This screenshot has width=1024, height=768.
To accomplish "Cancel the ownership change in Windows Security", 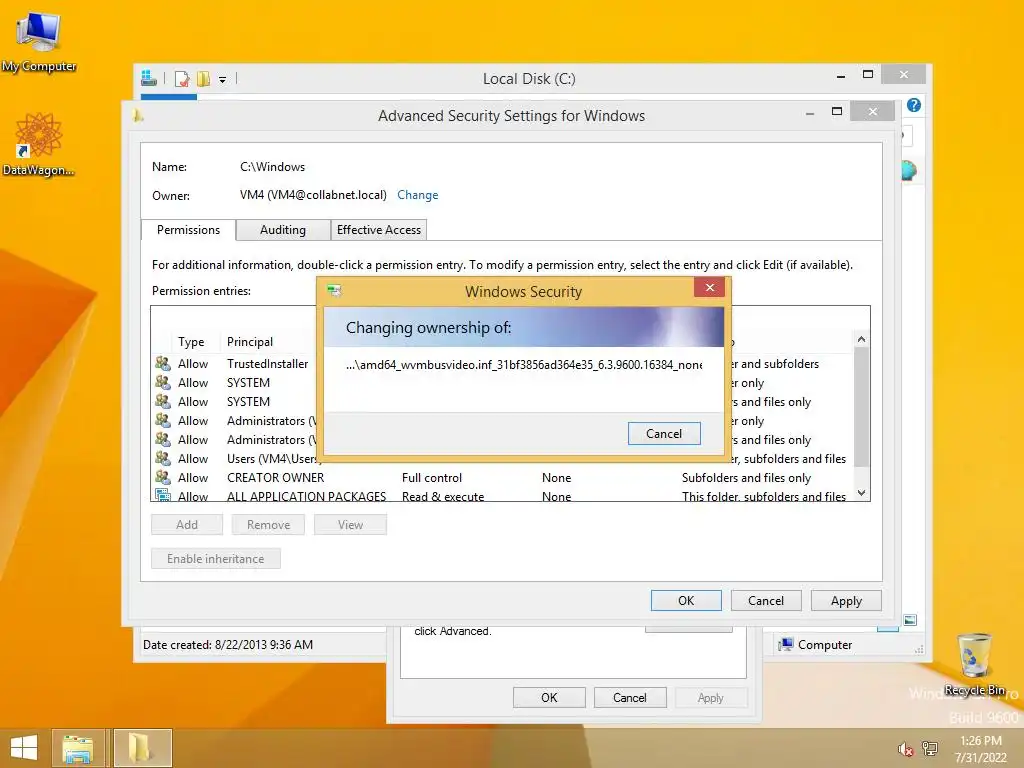I will 664,434.
